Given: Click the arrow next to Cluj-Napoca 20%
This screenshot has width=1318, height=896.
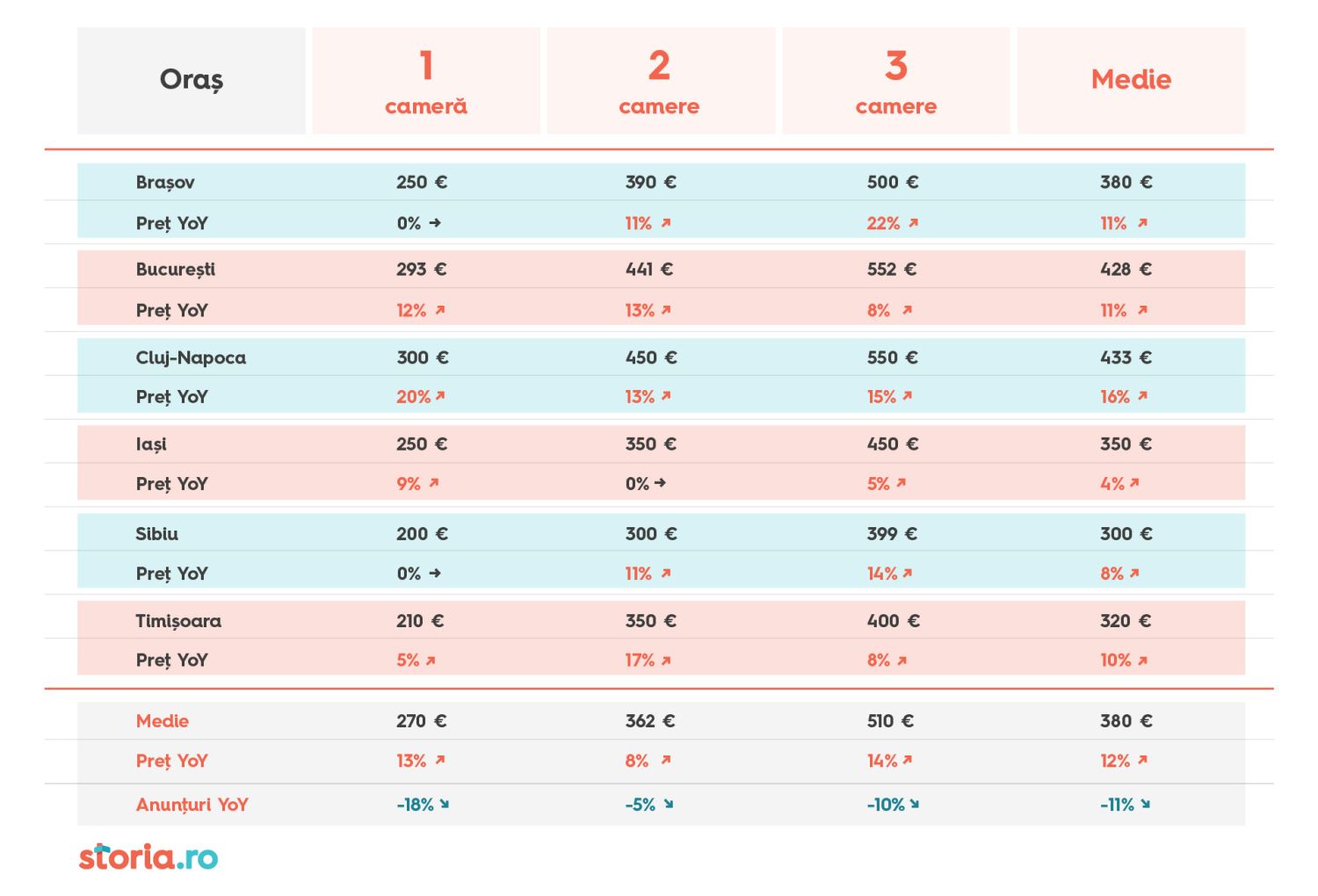Looking at the screenshot, I should coord(440,396).
